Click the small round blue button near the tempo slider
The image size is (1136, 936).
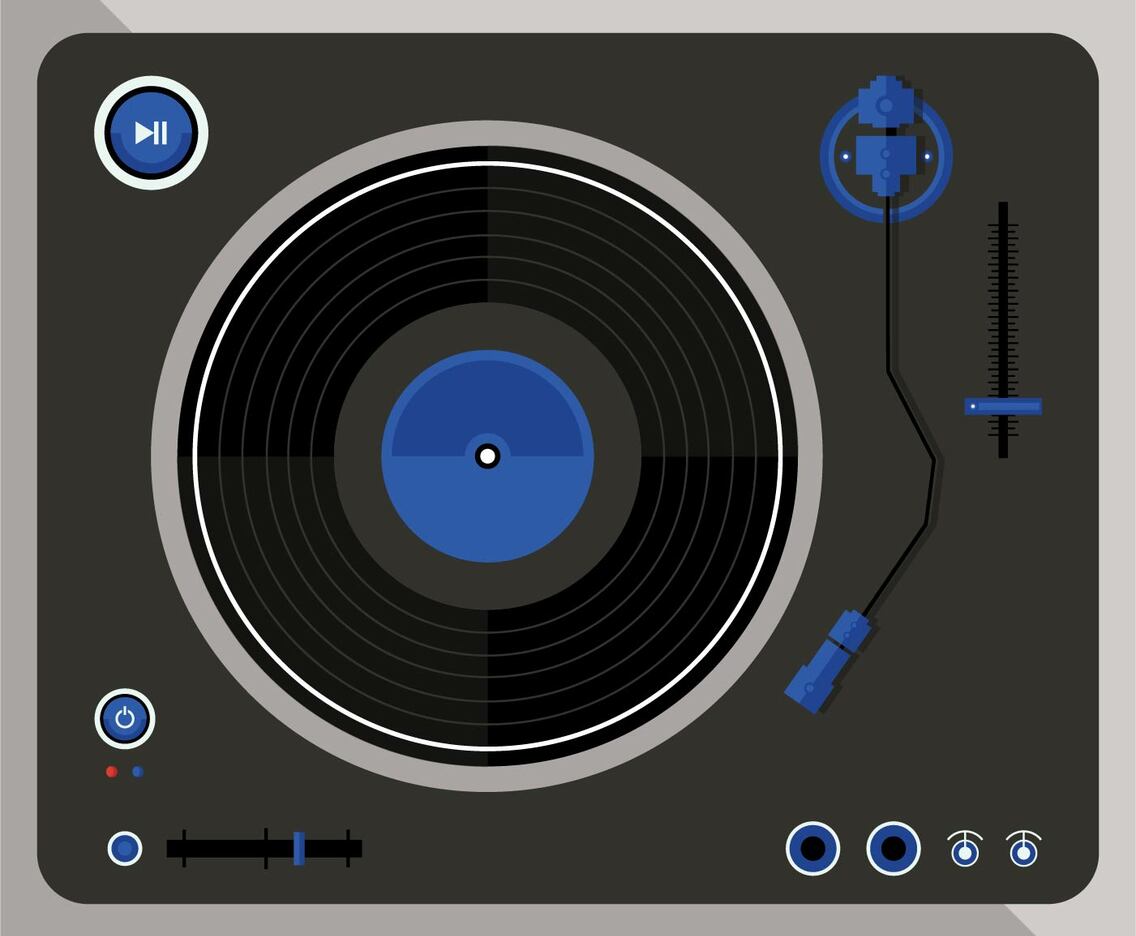coord(124,848)
